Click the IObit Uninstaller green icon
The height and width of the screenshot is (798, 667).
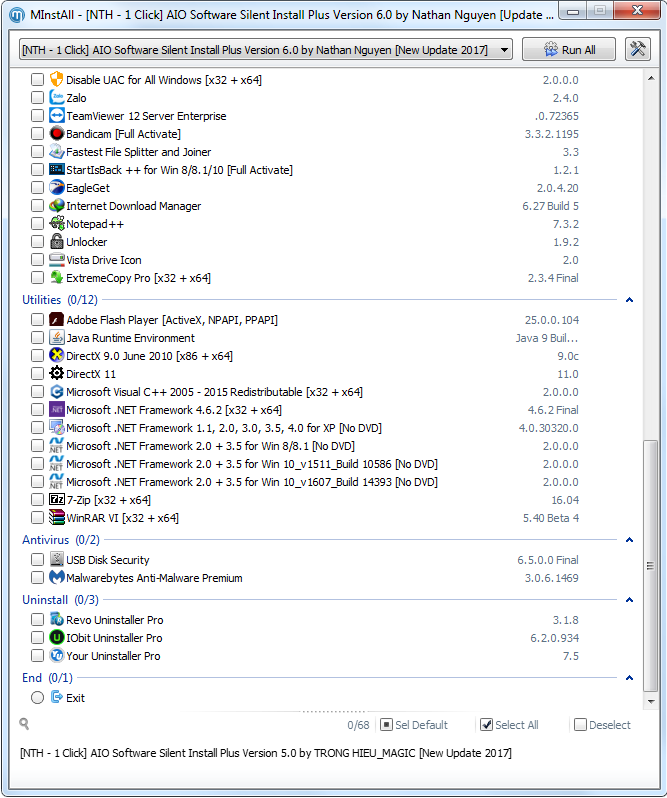click(56, 638)
